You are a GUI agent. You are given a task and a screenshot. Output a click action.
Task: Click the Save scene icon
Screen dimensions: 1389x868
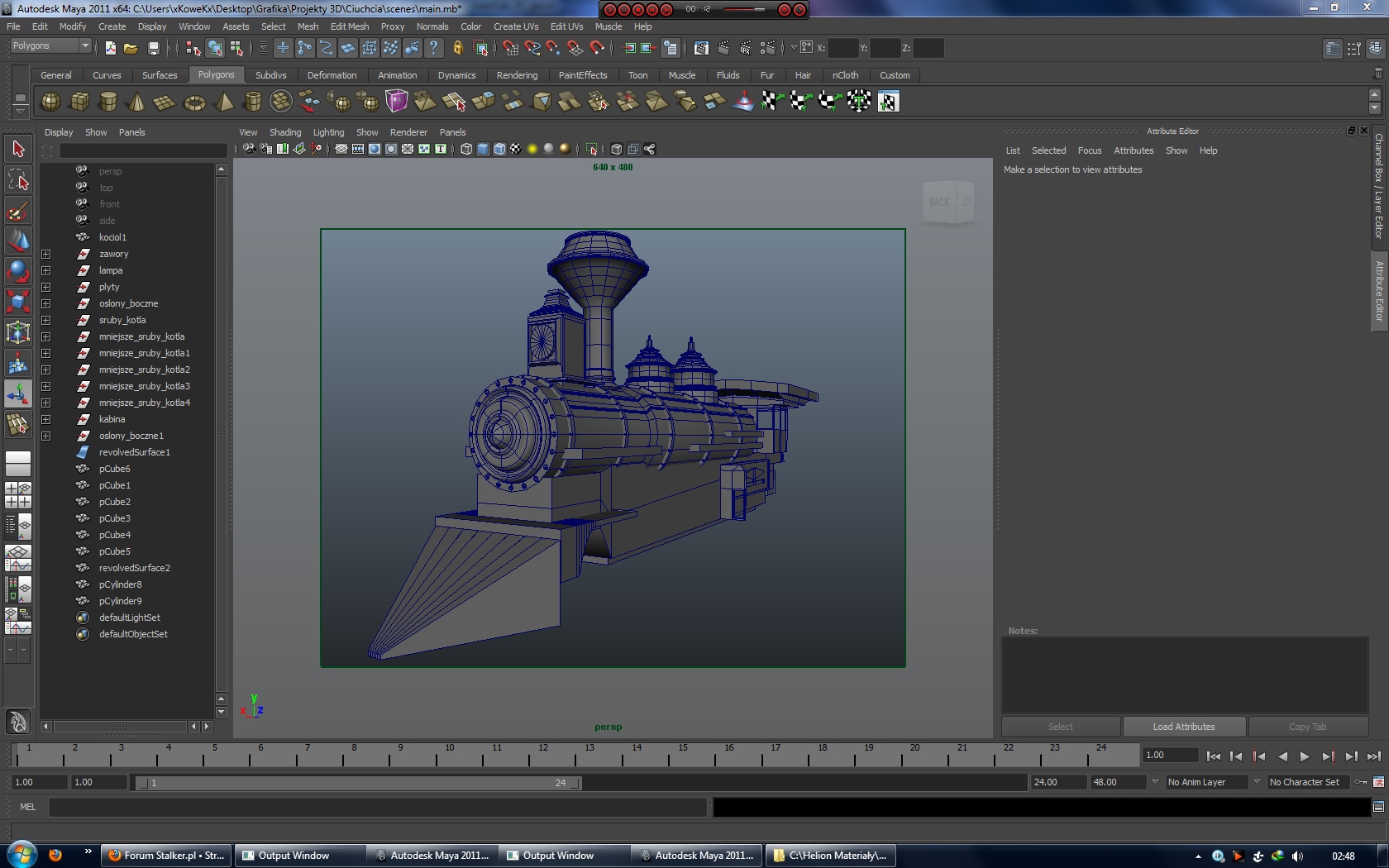153,49
